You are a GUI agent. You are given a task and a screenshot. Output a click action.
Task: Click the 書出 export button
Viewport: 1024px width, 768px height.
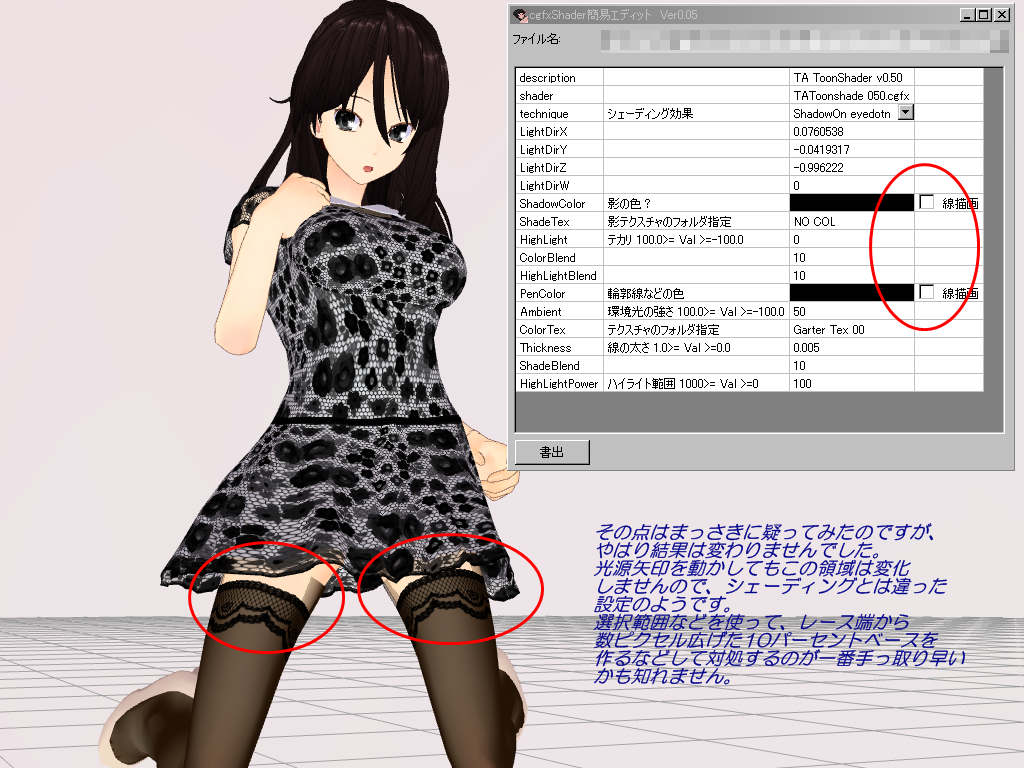552,452
